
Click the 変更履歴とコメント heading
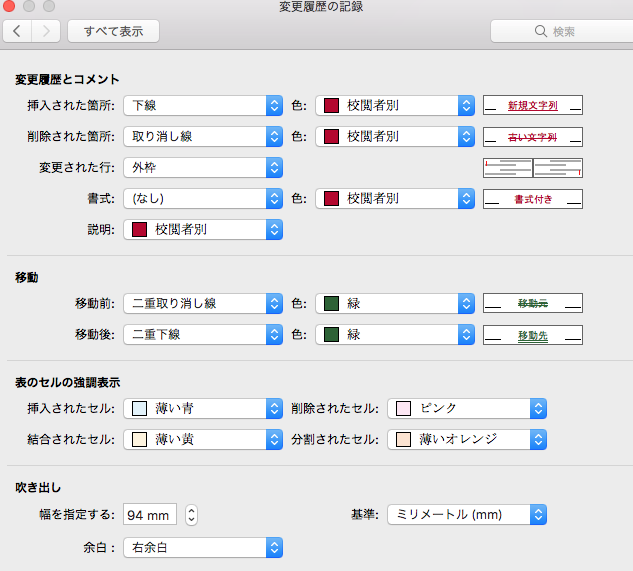pyautogui.click(x=67, y=80)
